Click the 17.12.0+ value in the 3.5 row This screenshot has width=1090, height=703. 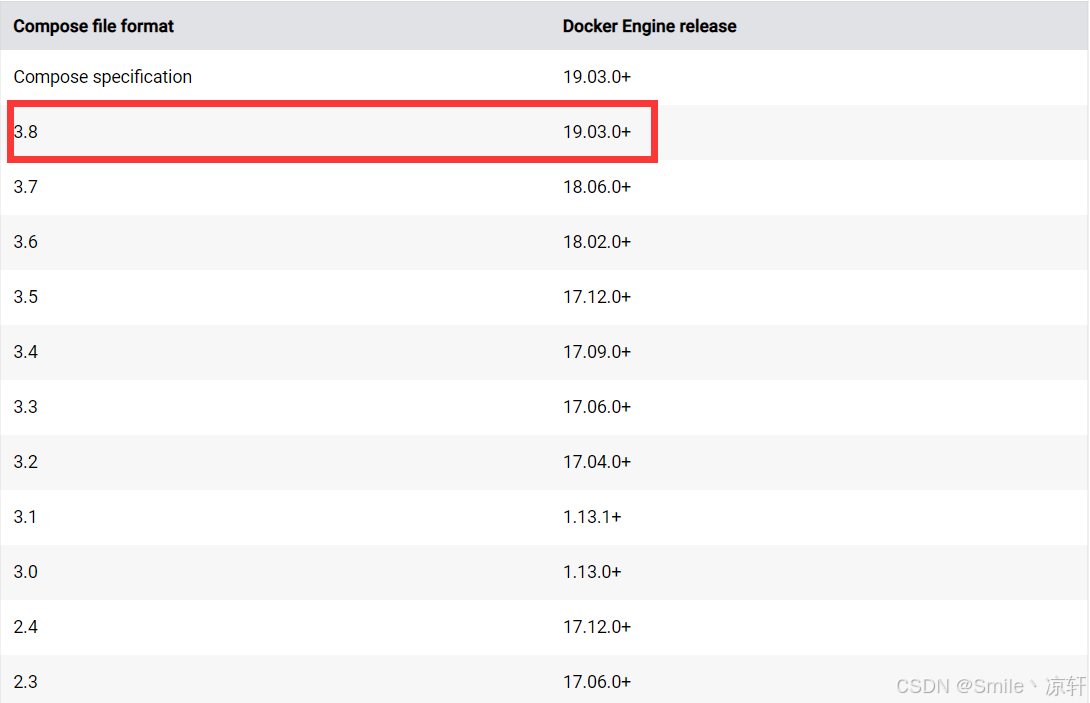point(596,297)
